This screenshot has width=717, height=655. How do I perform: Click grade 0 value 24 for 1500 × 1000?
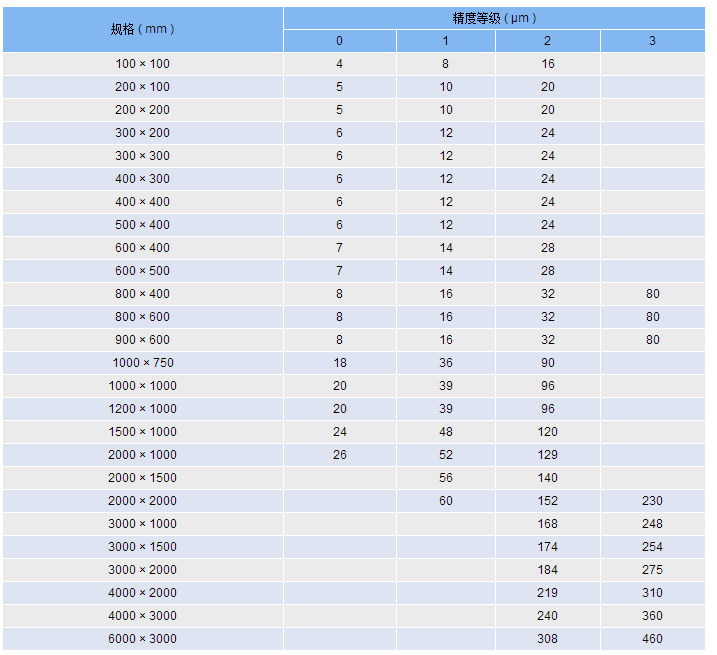(x=340, y=432)
